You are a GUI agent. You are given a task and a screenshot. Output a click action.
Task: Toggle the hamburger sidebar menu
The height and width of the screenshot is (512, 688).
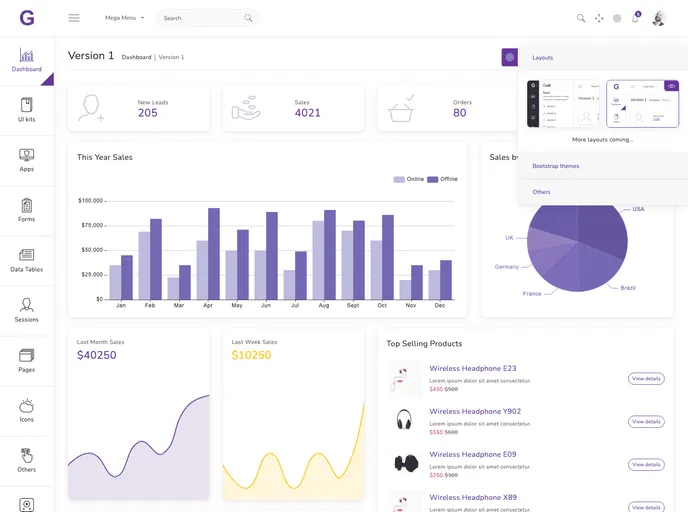(x=74, y=18)
